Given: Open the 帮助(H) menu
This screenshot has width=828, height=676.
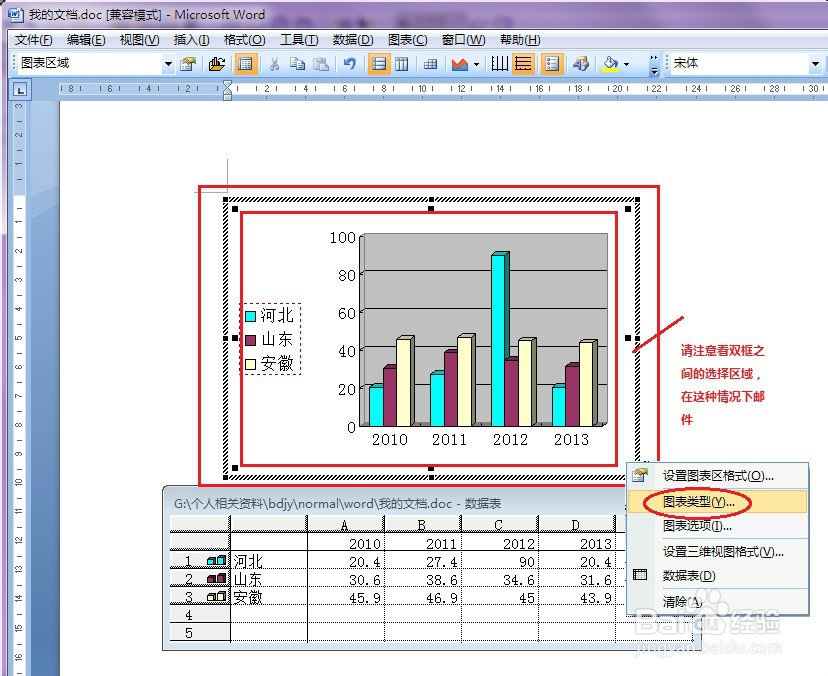Looking at the screenshot, I should [x=520, y=40].
